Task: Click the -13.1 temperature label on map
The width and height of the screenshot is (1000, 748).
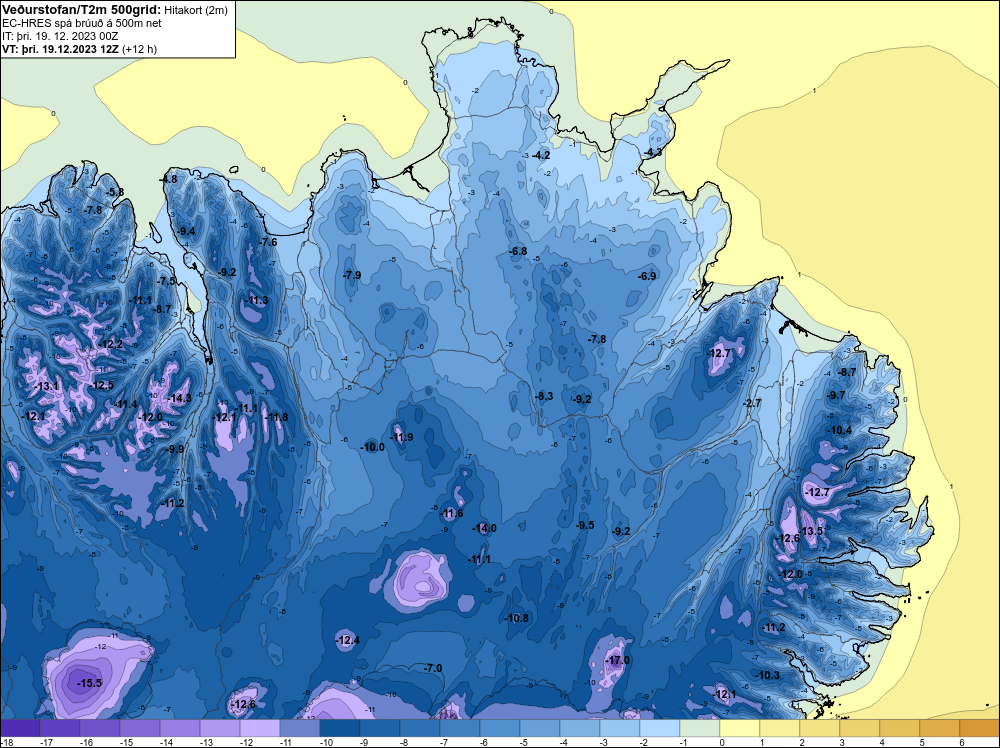Action: (47, 386)
